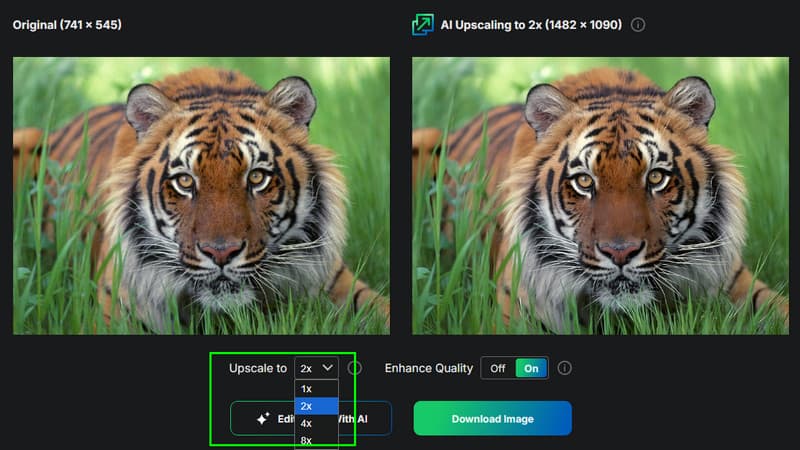Open the Upscale to dropdown box
The image size is (800, 450).
tap(316, 368)
